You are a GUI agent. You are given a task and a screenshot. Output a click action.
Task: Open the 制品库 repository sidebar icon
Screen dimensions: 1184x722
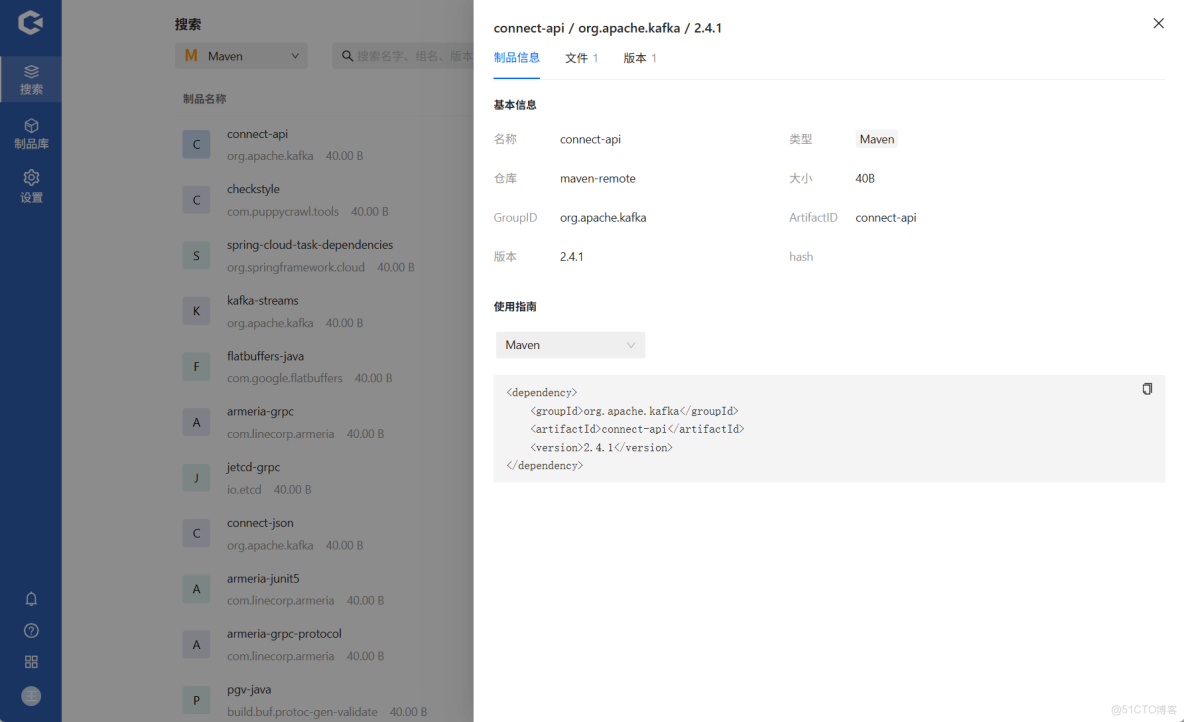click(x=31, y=133)
